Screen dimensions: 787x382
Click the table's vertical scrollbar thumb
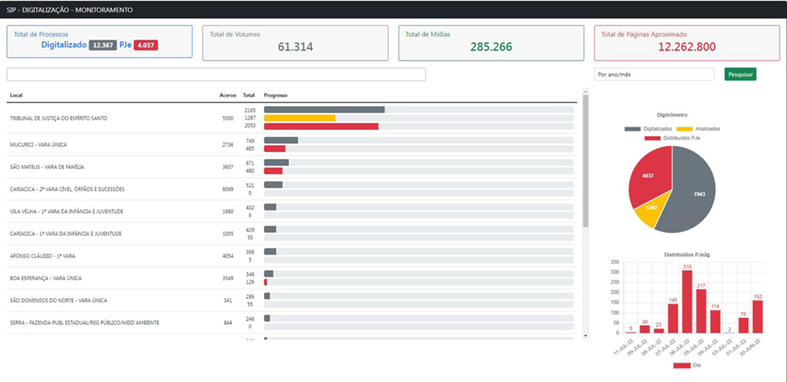pyautogui.click(x=585, y=161)
